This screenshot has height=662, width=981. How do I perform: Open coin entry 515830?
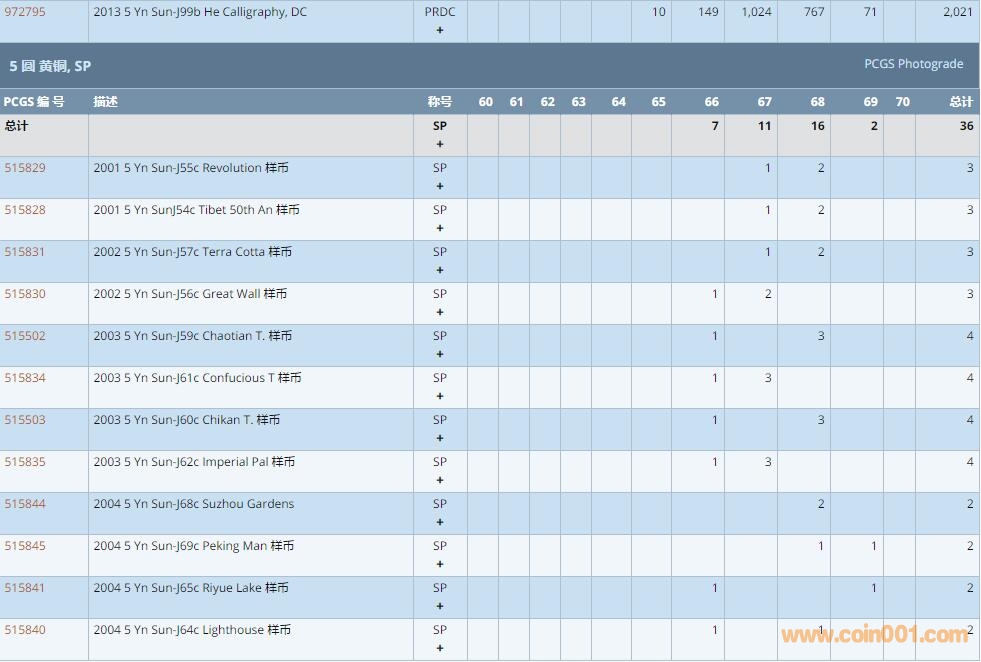25,294
